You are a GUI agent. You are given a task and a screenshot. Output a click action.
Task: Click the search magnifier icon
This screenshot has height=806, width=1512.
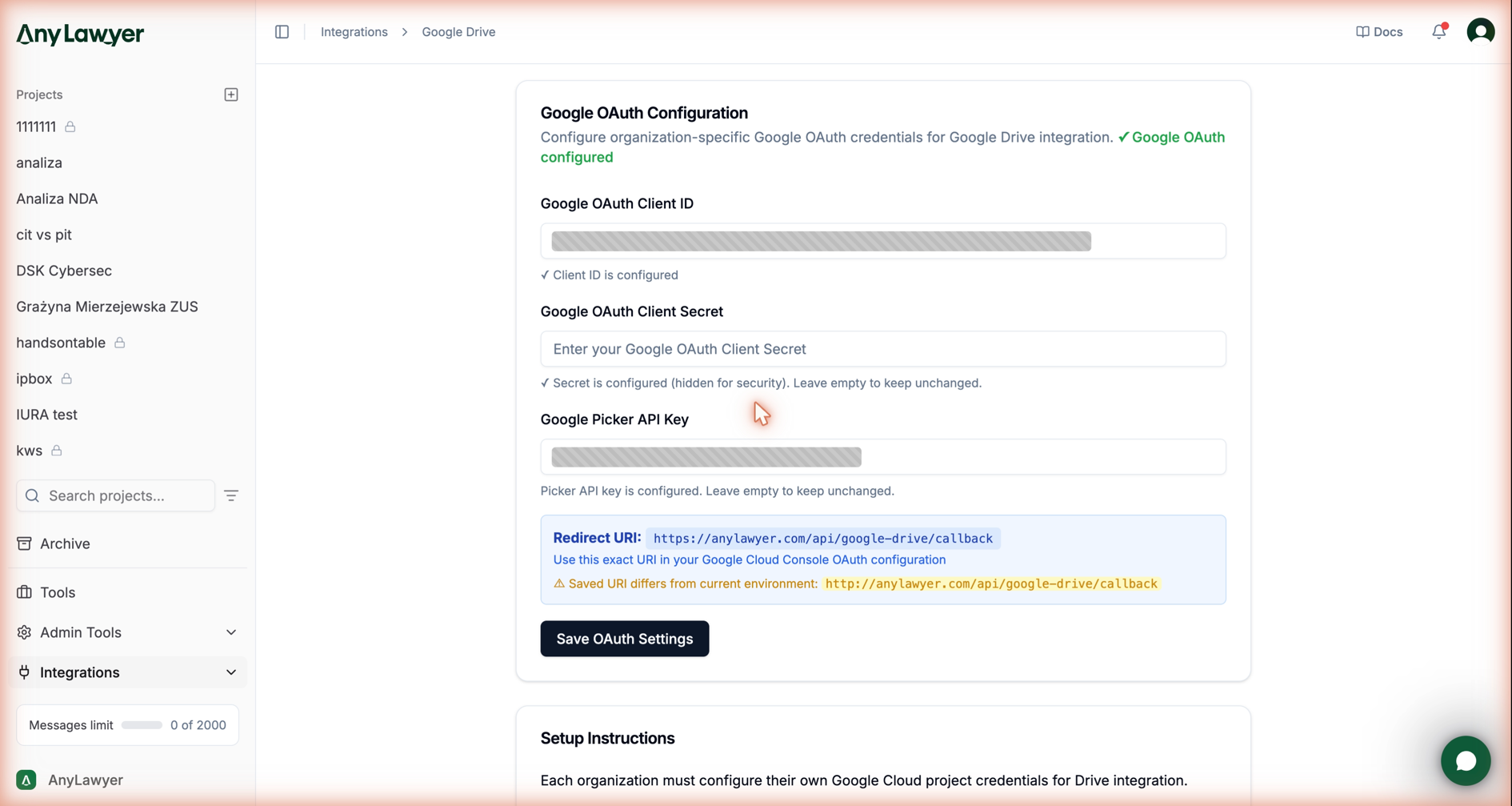32,495
